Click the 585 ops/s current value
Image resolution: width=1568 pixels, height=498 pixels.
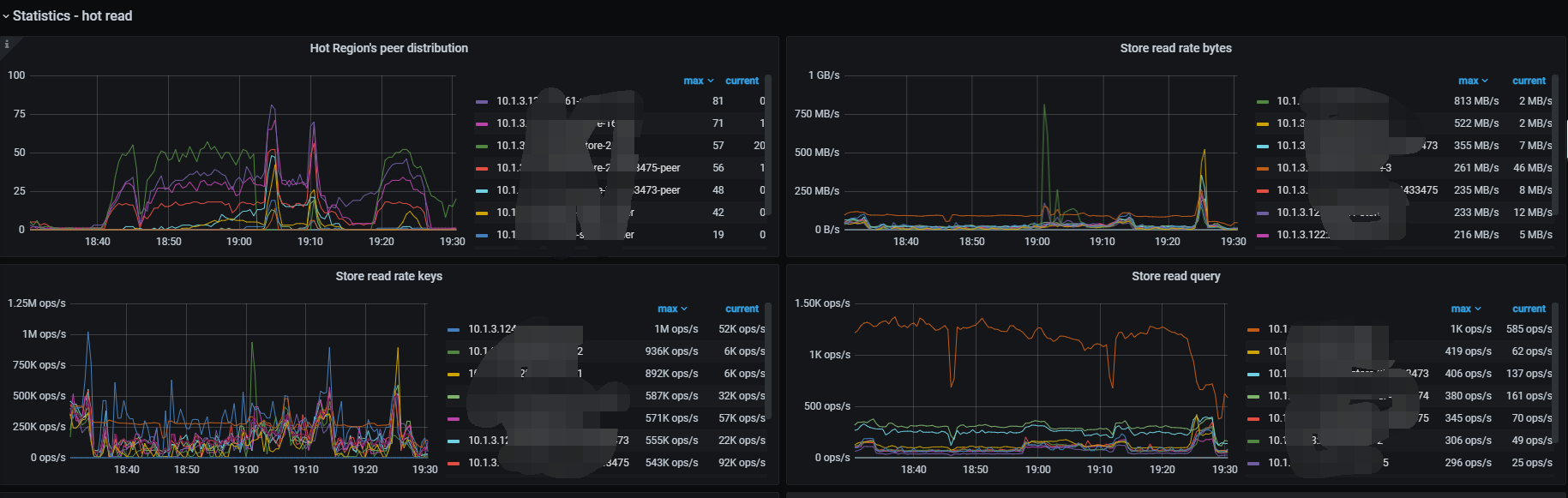(x=1529, y=329)
